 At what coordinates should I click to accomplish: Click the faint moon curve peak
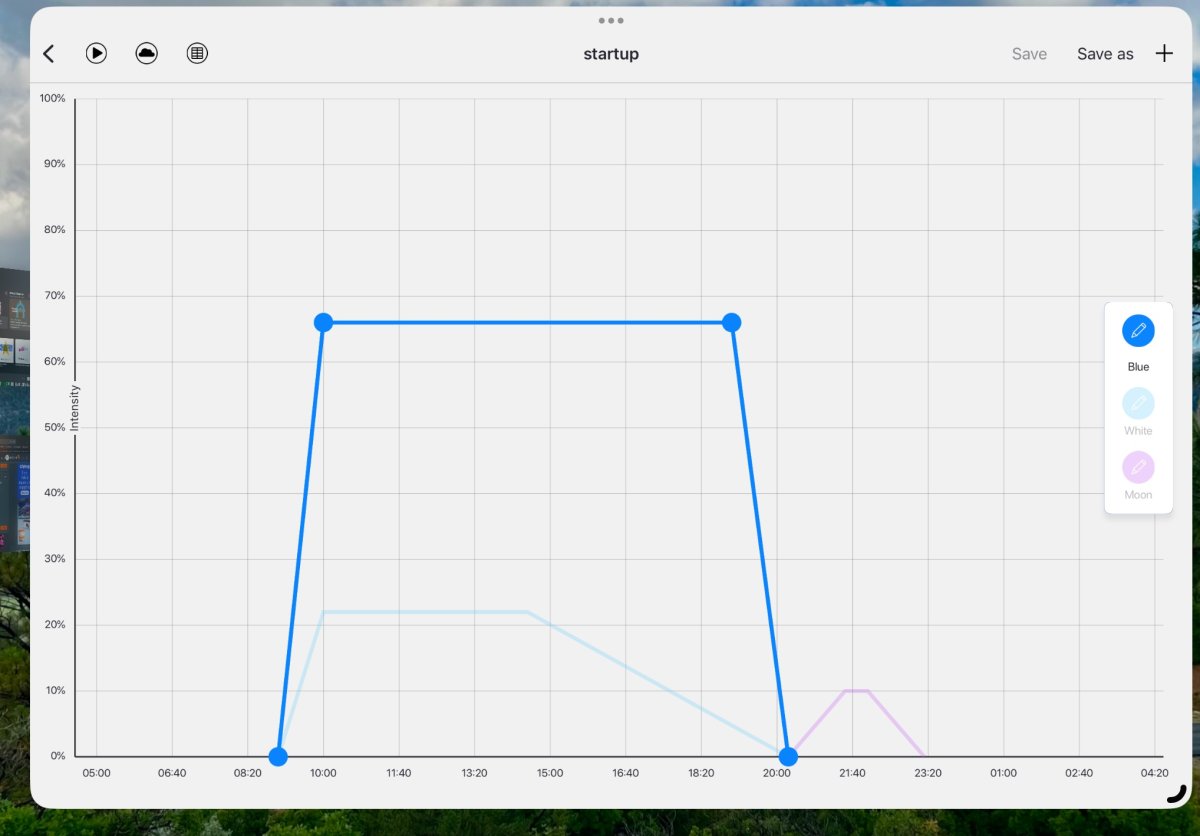point(857,690)
